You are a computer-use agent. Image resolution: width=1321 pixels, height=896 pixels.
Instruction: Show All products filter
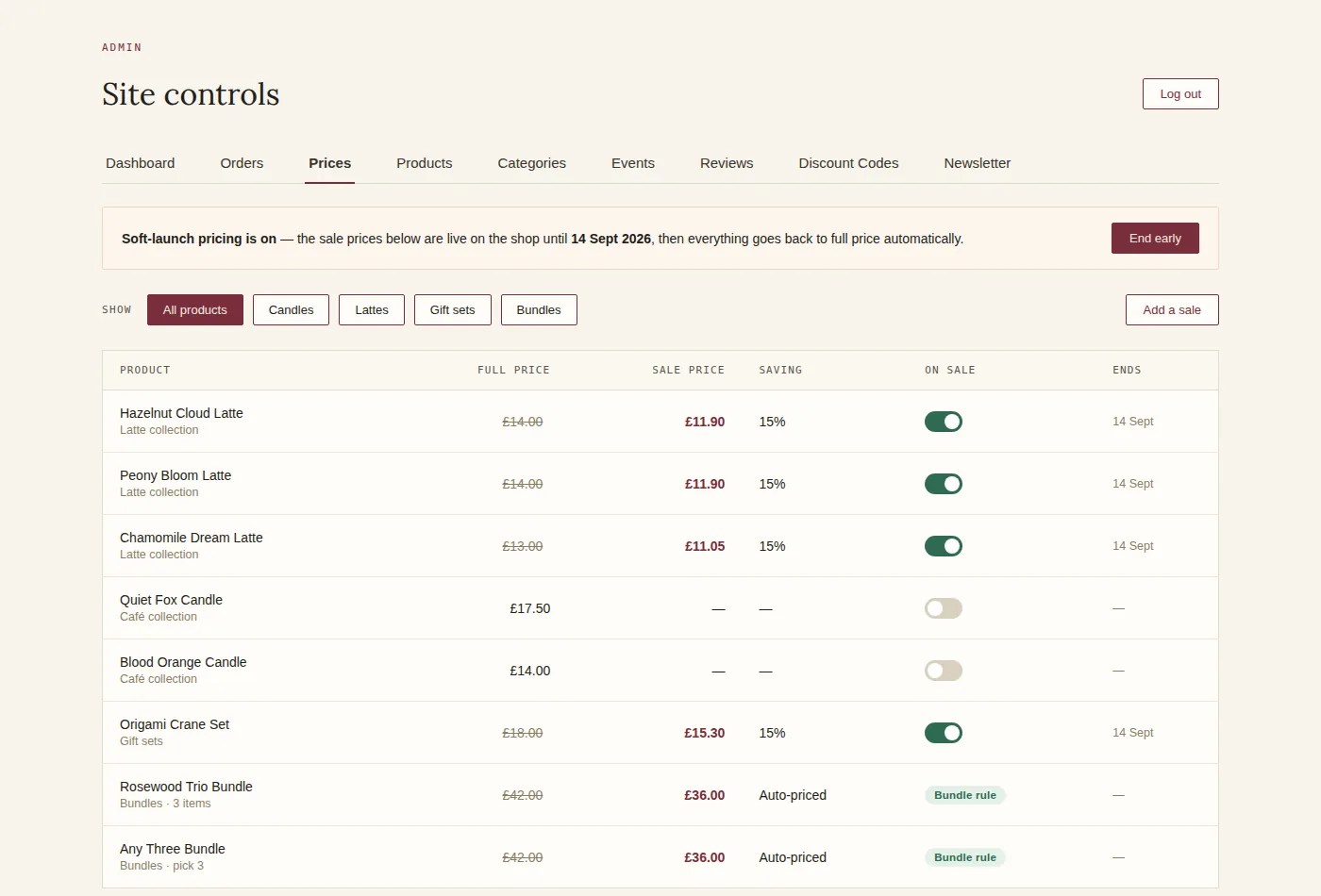point(195,310)
